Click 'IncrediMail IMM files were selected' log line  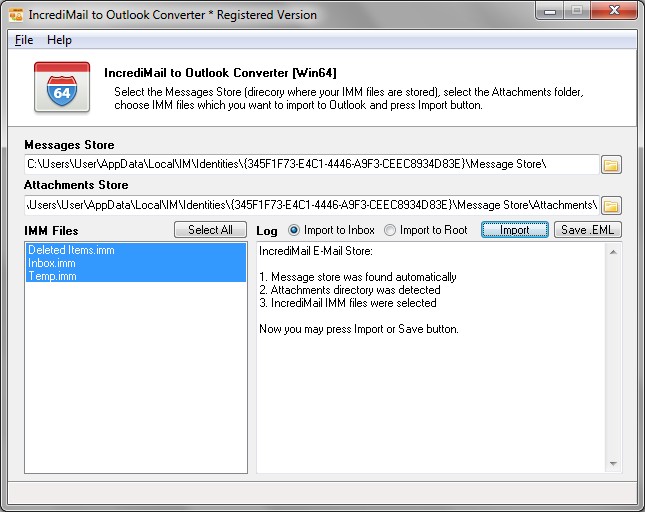348,303
